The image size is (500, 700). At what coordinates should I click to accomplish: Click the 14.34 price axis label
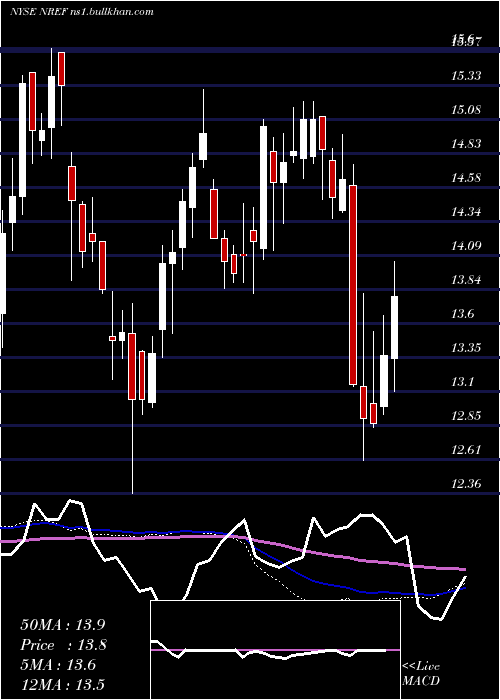pos(466,212)
